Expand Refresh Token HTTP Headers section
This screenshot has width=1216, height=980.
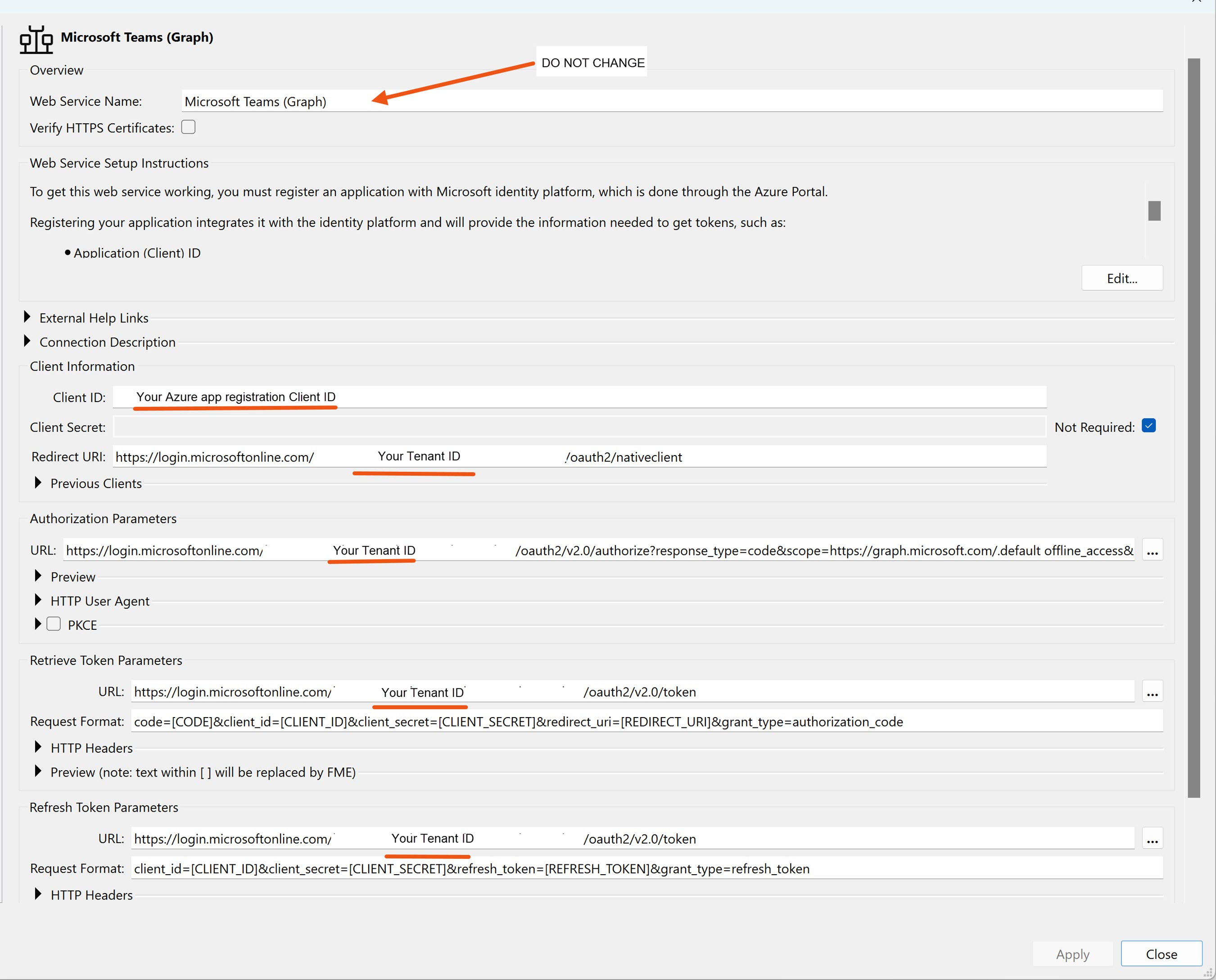pyautogui.click(x=38, y=894)
